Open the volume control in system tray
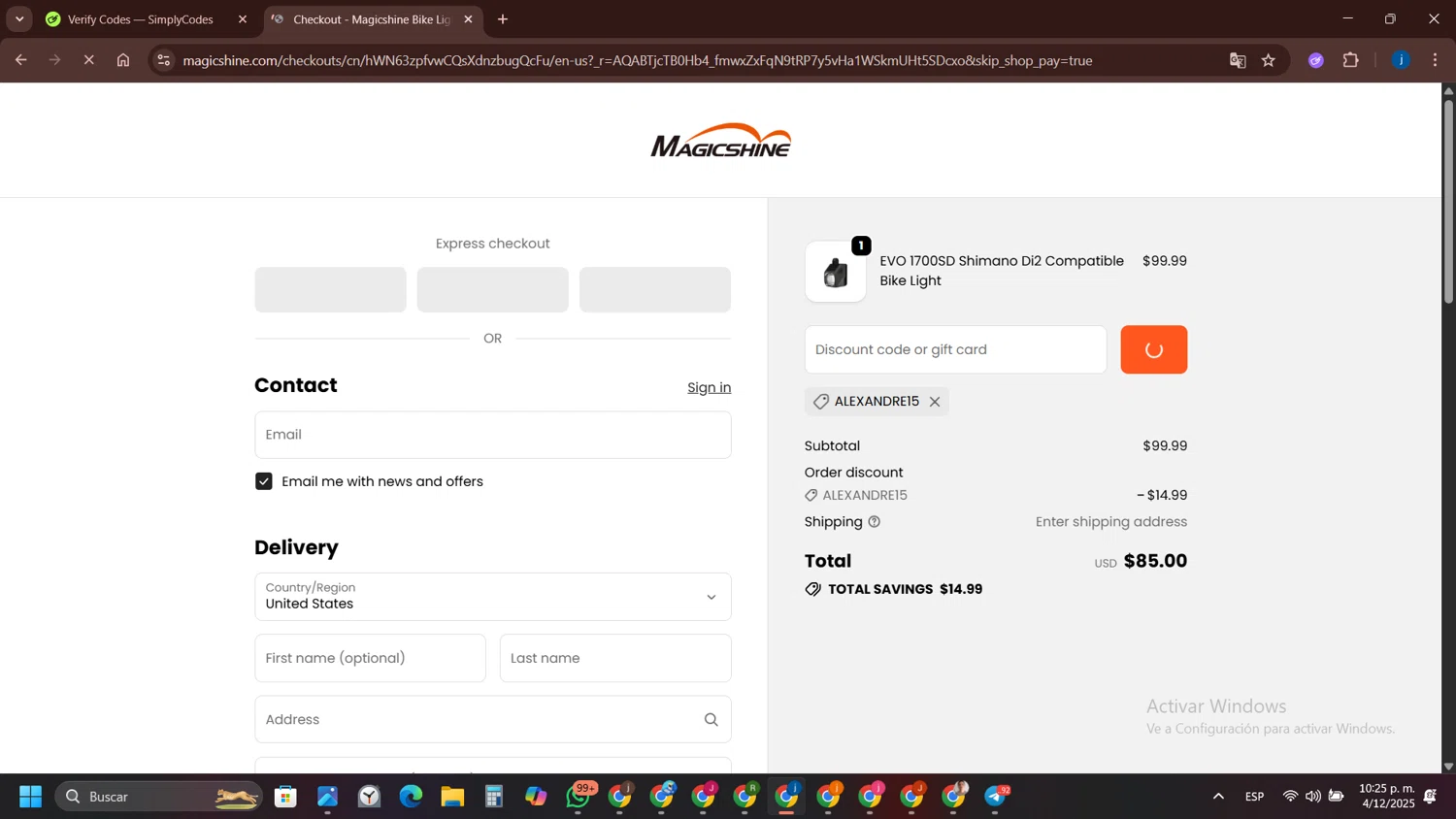 1312,797
